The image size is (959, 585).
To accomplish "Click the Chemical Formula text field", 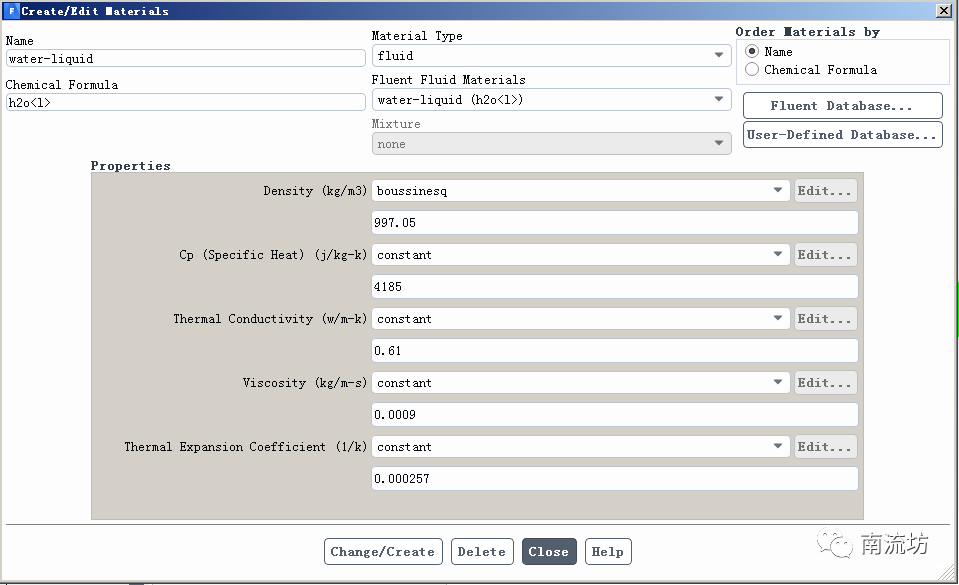I will (185, 103).
